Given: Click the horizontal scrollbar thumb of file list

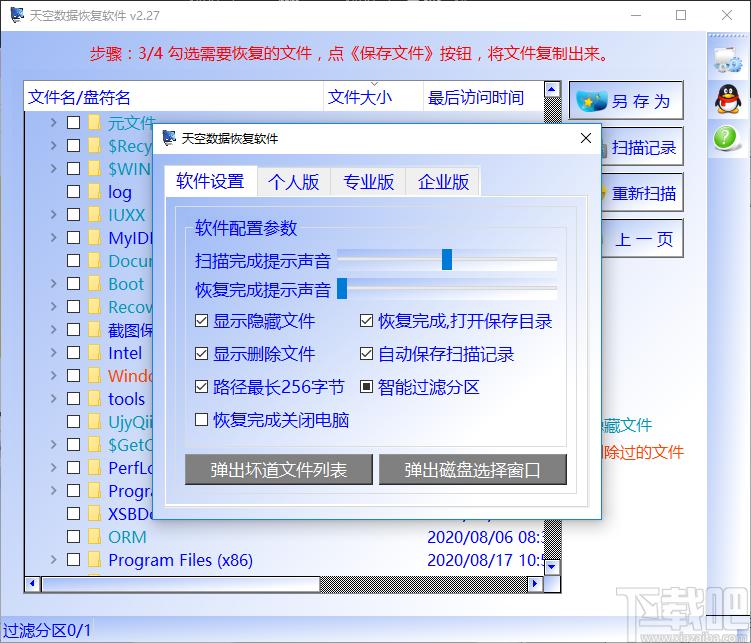Looking at the screenshot, I should (x=181, y=584).
